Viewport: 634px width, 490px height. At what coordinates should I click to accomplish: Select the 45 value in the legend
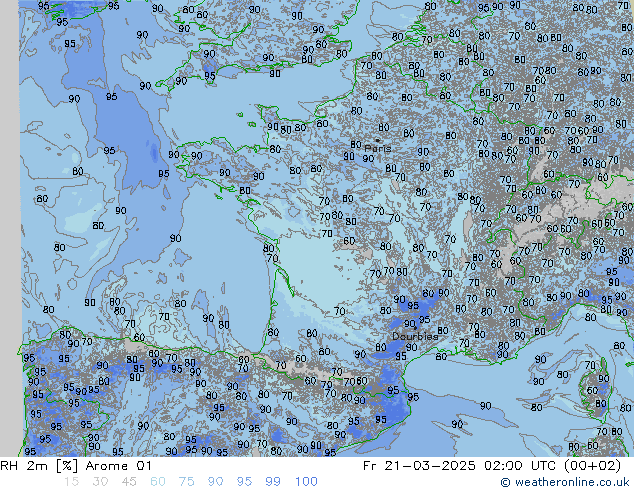pyautogui.click(x=129, y=482)
